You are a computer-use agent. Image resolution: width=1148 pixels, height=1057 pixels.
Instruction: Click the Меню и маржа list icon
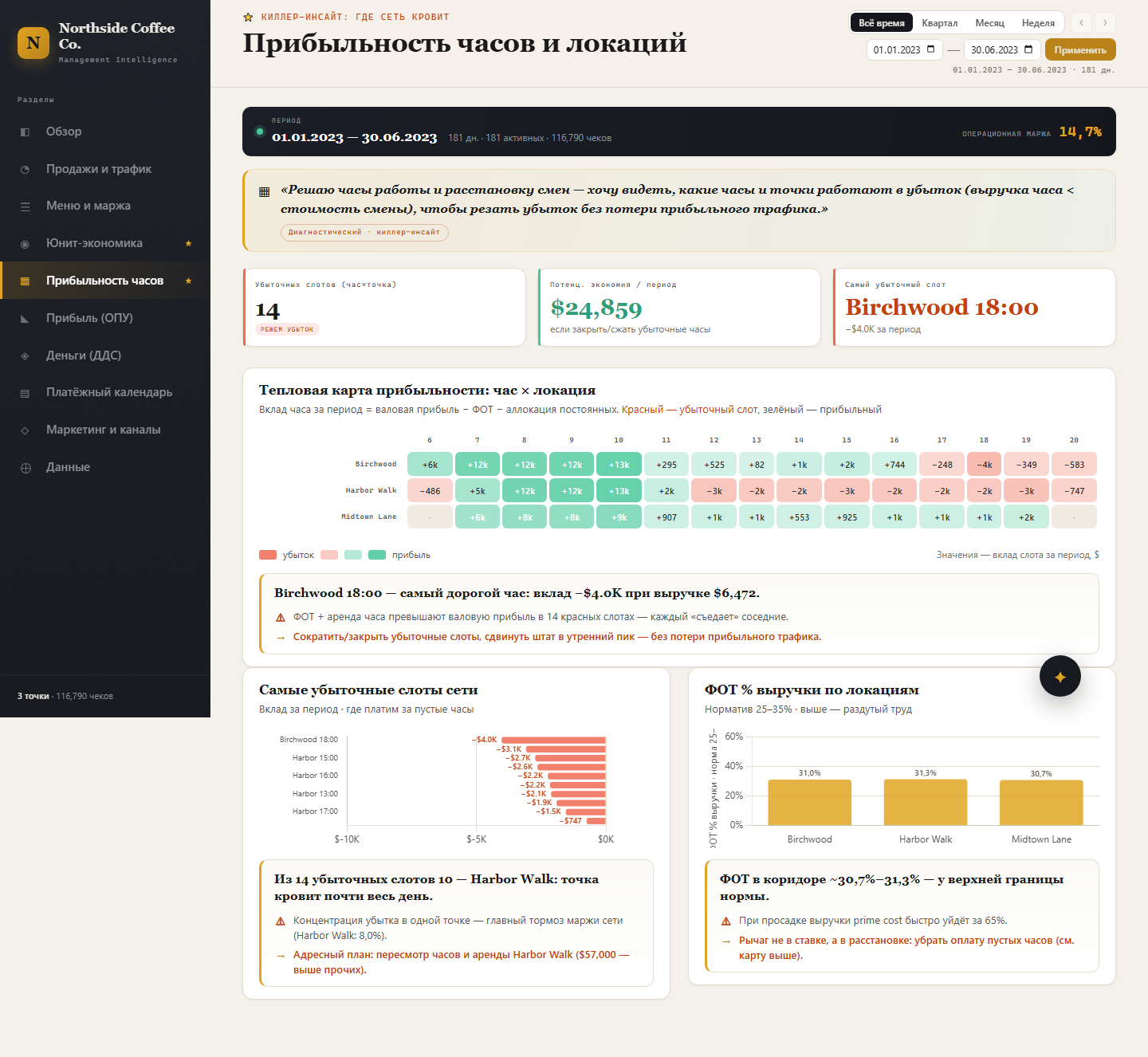[x=25, y=206]
